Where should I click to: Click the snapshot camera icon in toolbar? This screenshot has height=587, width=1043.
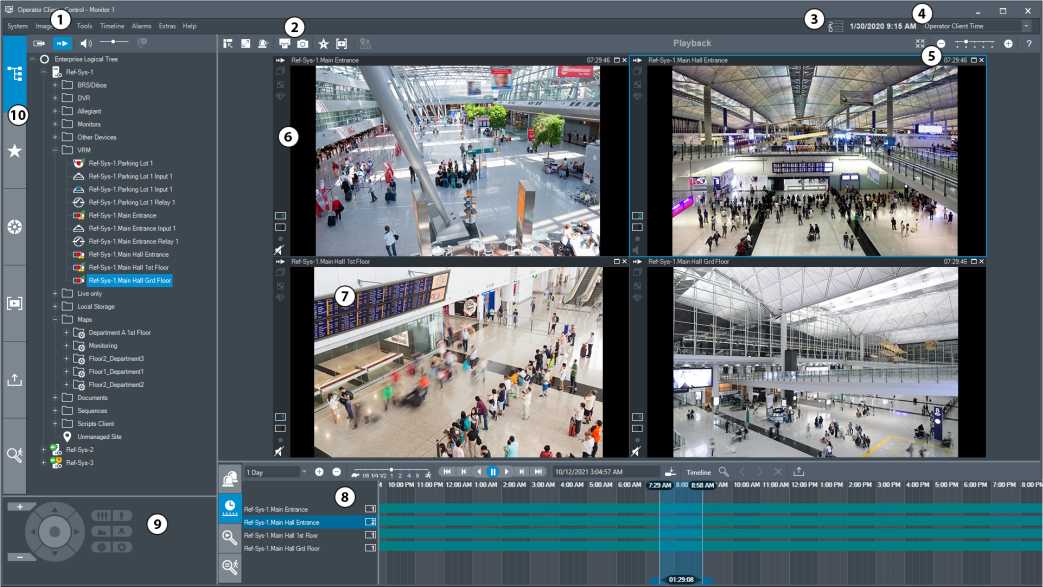click(303, 44)
